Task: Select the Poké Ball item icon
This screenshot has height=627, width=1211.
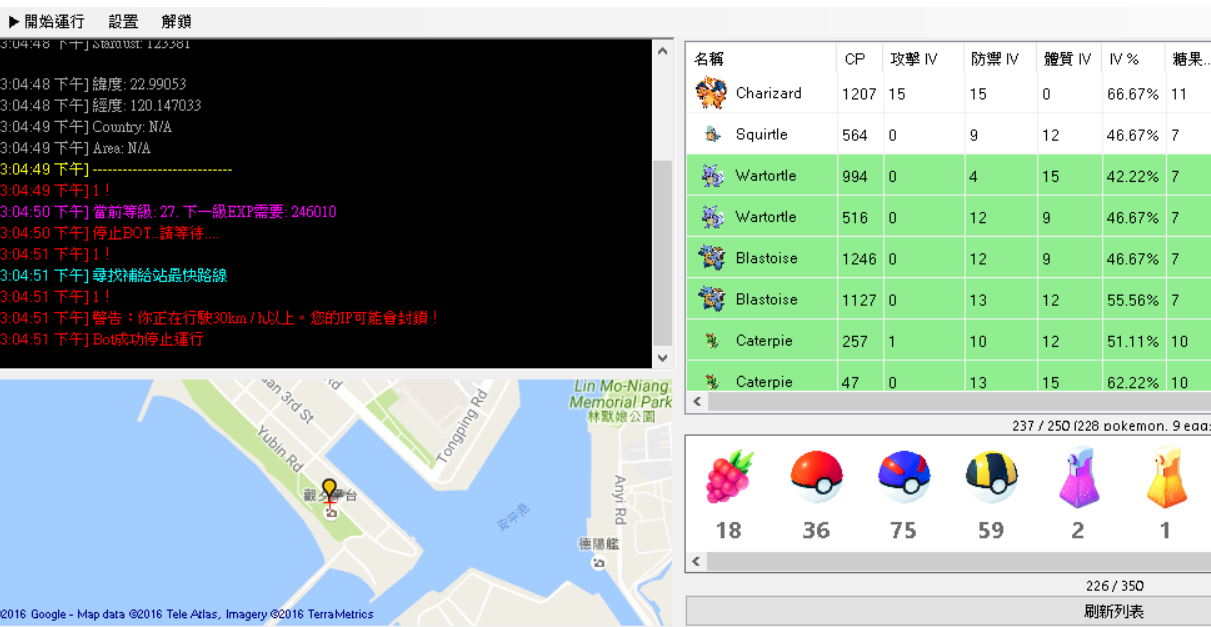Action: 816,477
